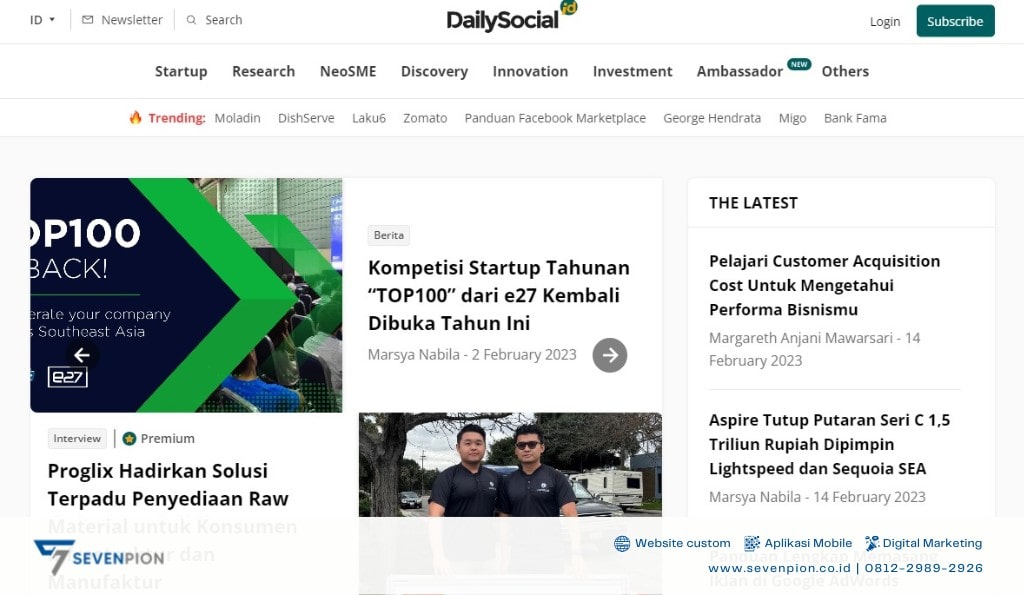Screen dimensions: 1024x595
Task: Open Pelajari Customer Acquisition Cost article
Action: tap(824, 285)
